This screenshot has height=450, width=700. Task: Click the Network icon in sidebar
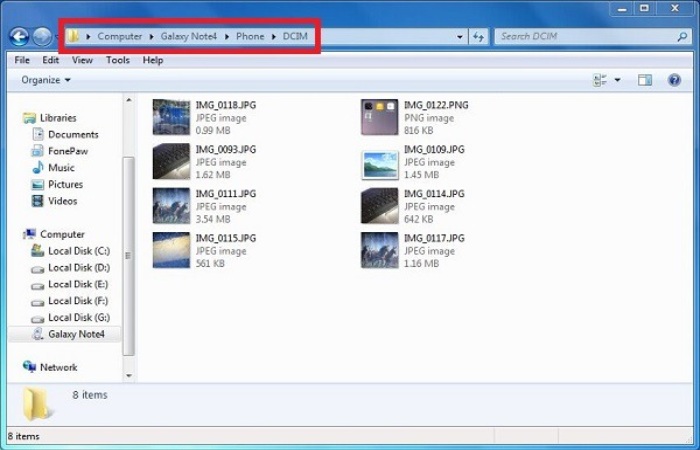[x=29, y=367]
